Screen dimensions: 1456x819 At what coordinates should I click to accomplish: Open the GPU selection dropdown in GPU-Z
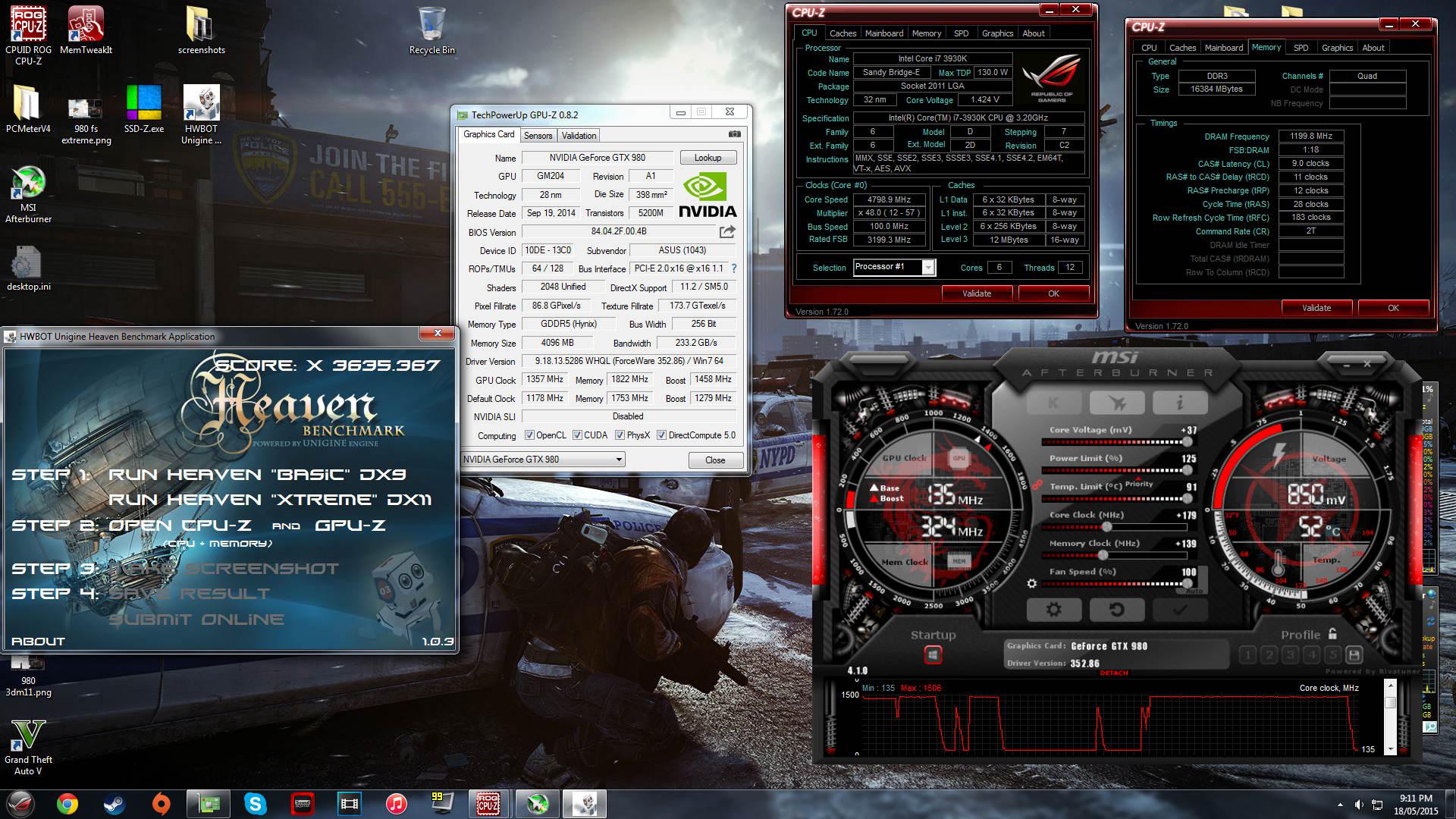click(543, 460)
